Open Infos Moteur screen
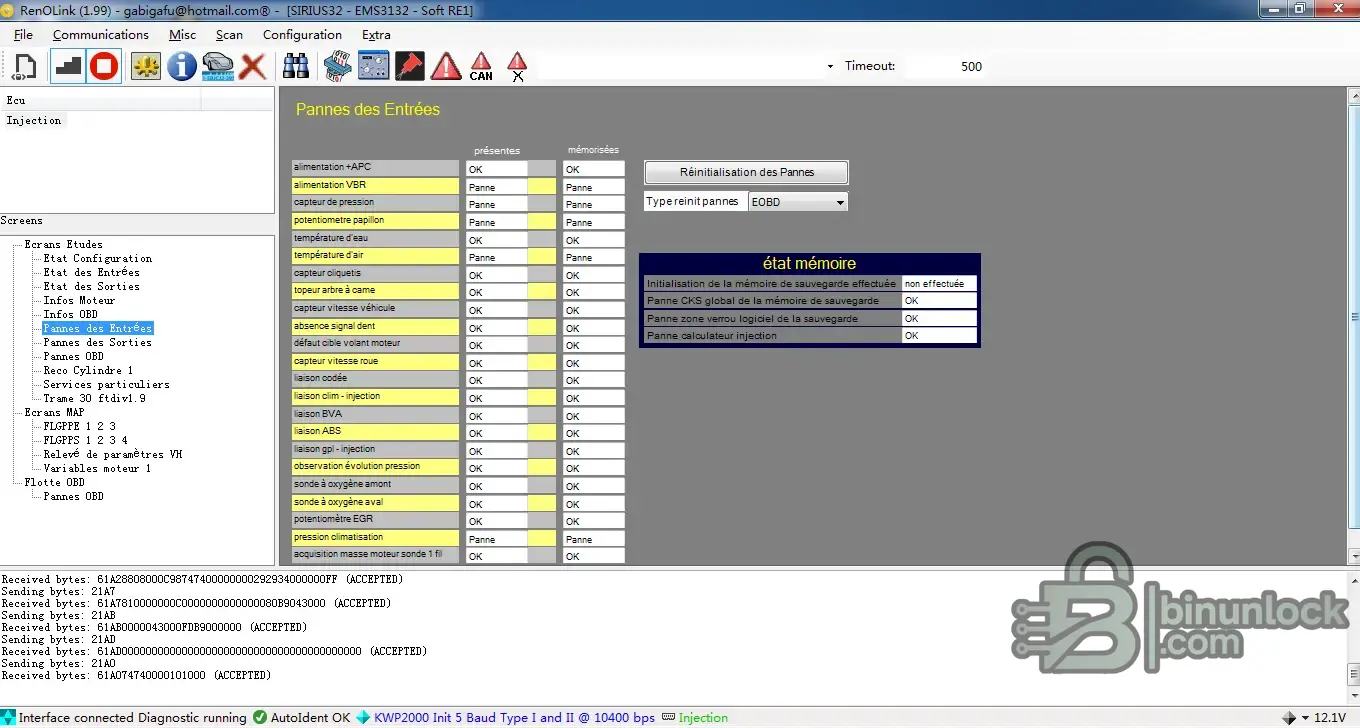Viewport: 1360px width, 728px height. point(79,300)
